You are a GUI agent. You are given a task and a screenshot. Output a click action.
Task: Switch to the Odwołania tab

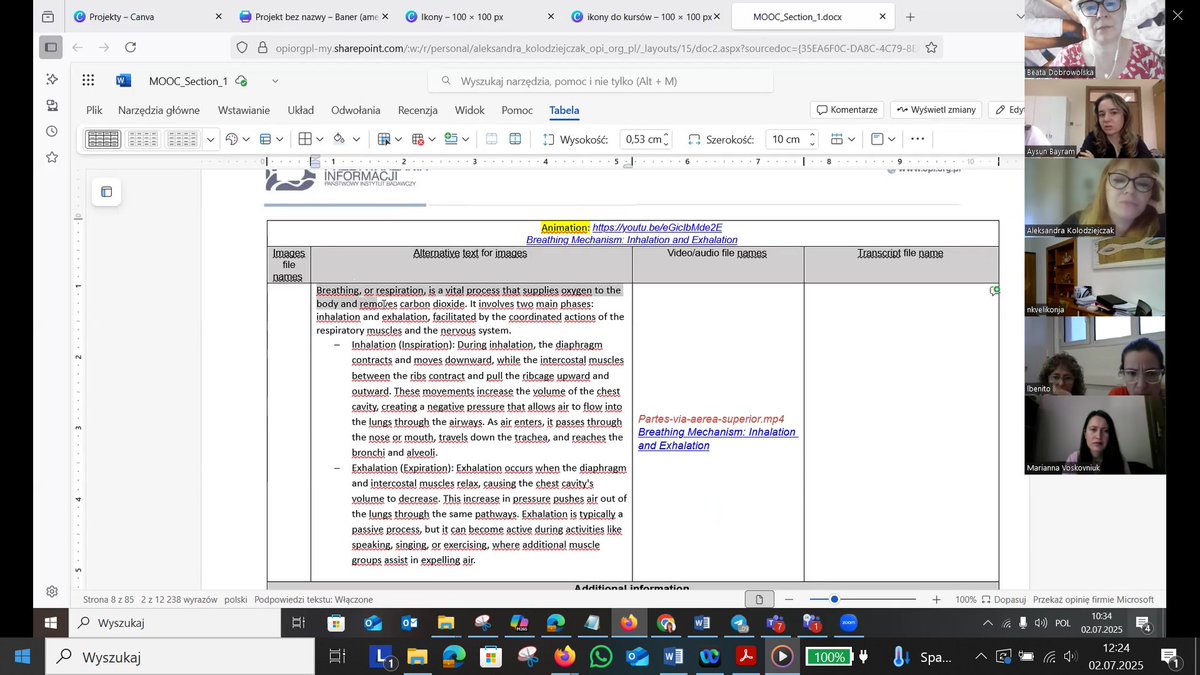356,110
